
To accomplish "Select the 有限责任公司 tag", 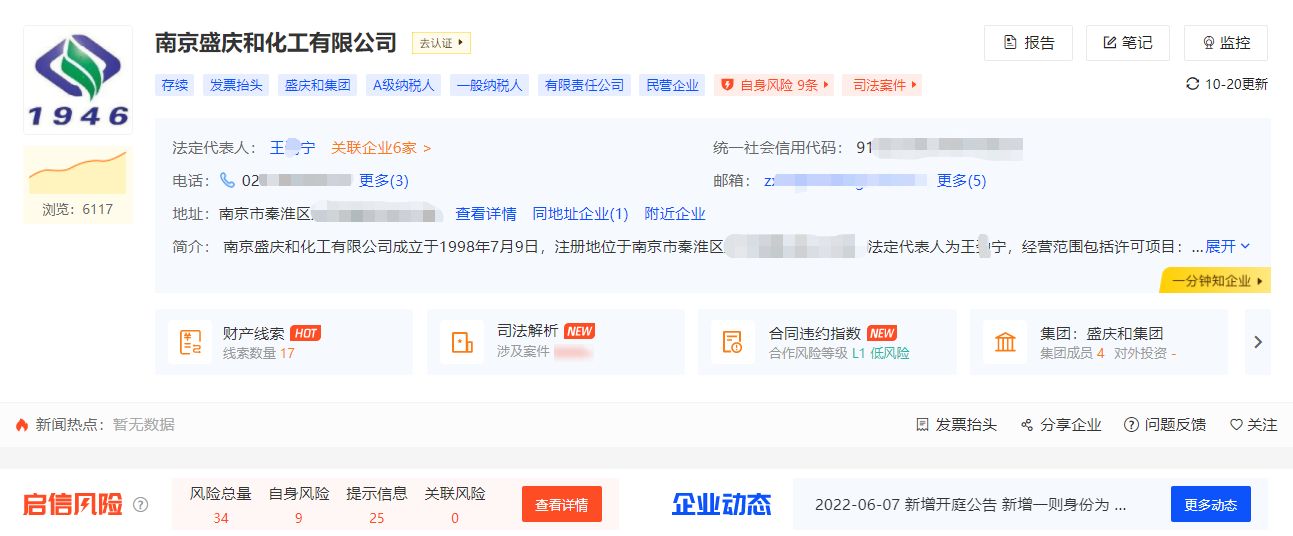I will pyautogui.click(x=584, y=85).
